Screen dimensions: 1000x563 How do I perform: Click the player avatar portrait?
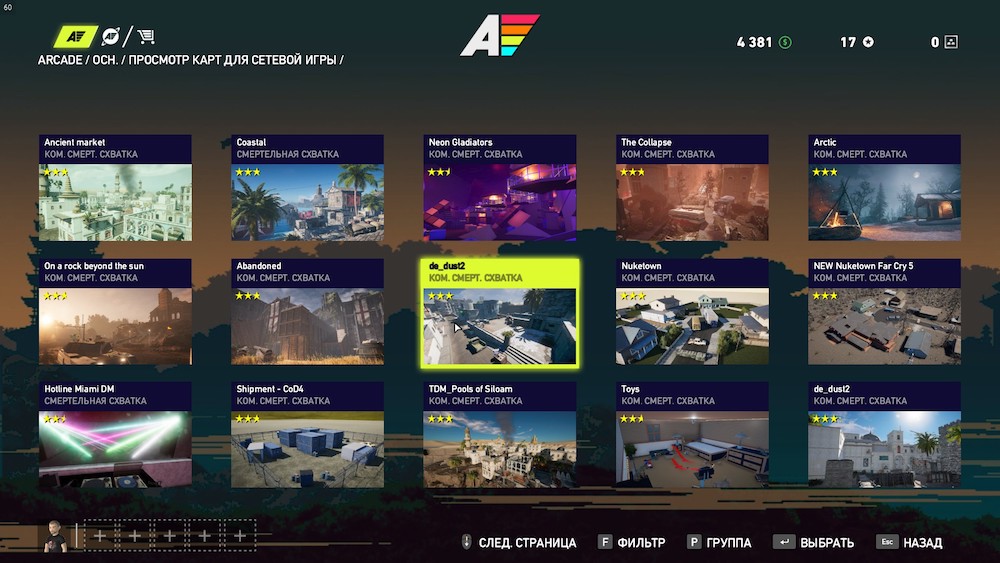(55, 536)
